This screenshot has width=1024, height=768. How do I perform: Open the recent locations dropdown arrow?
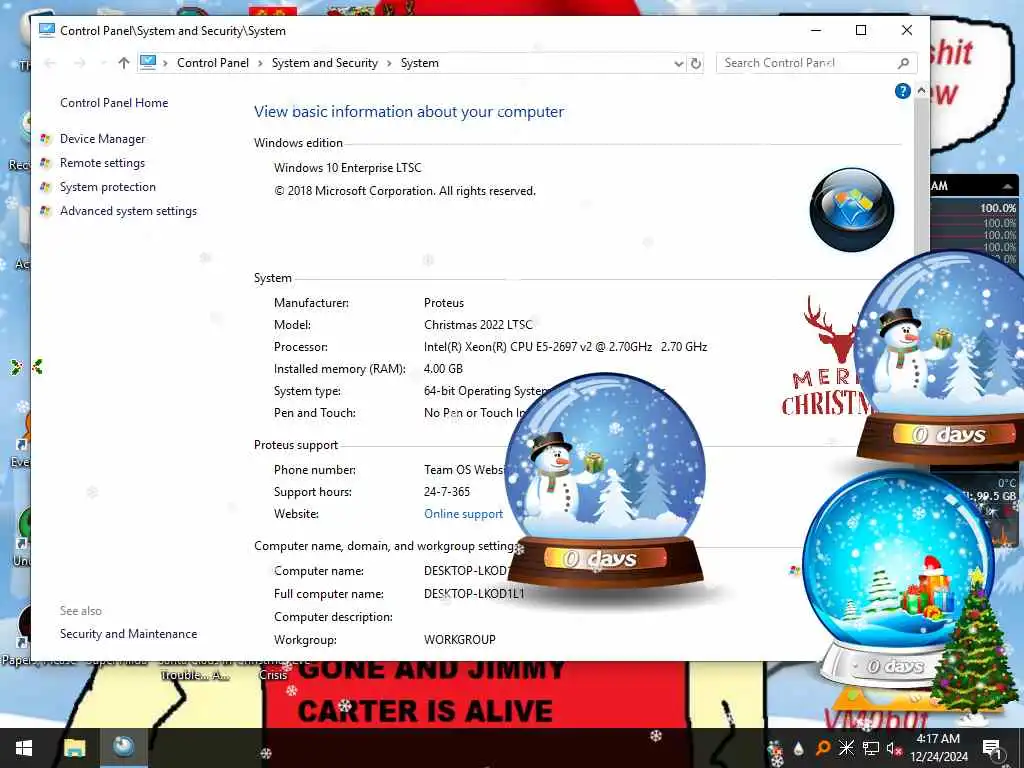[103, 63]
